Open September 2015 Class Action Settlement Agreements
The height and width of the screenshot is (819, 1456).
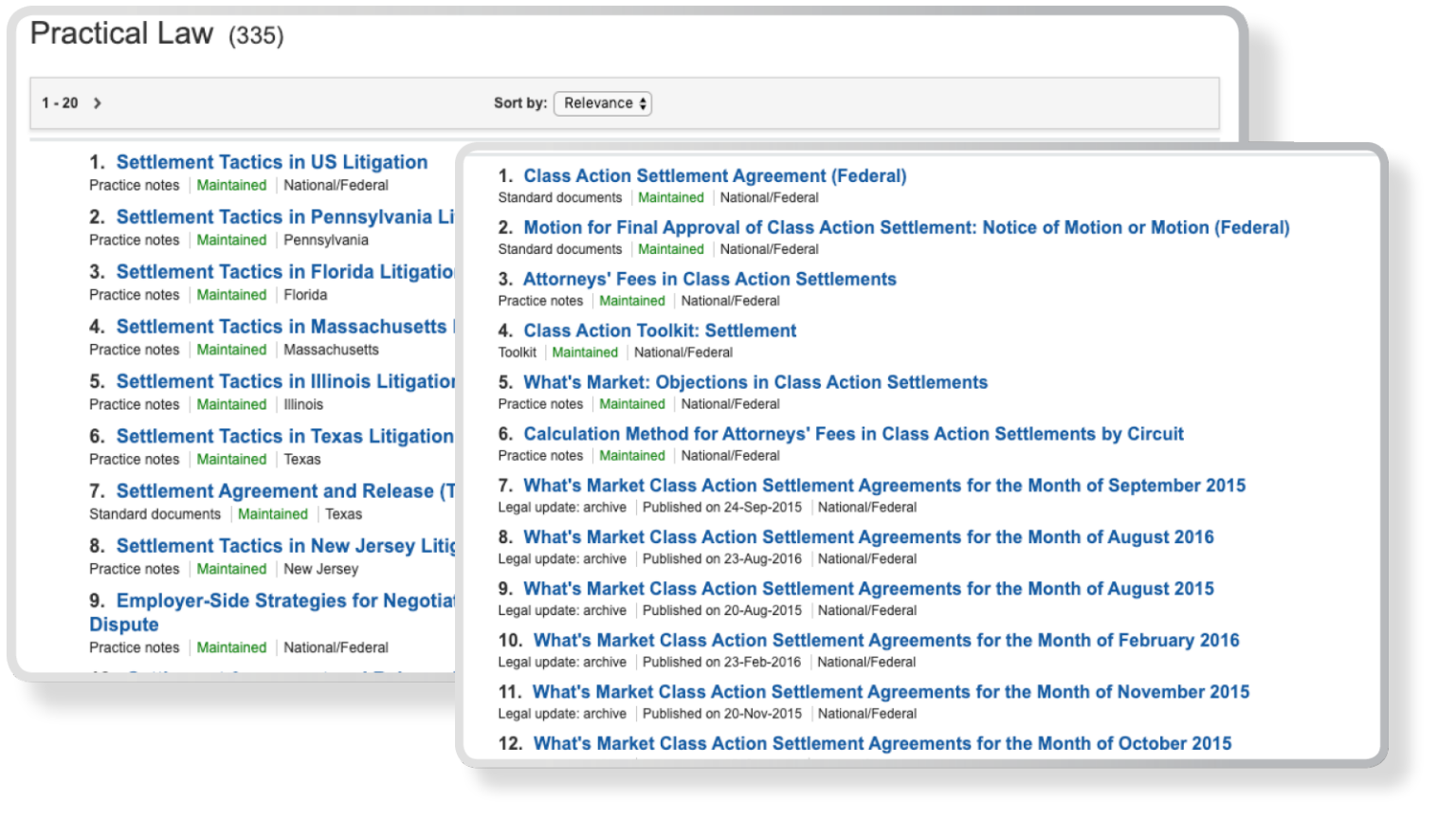click(x=884, y=486)
